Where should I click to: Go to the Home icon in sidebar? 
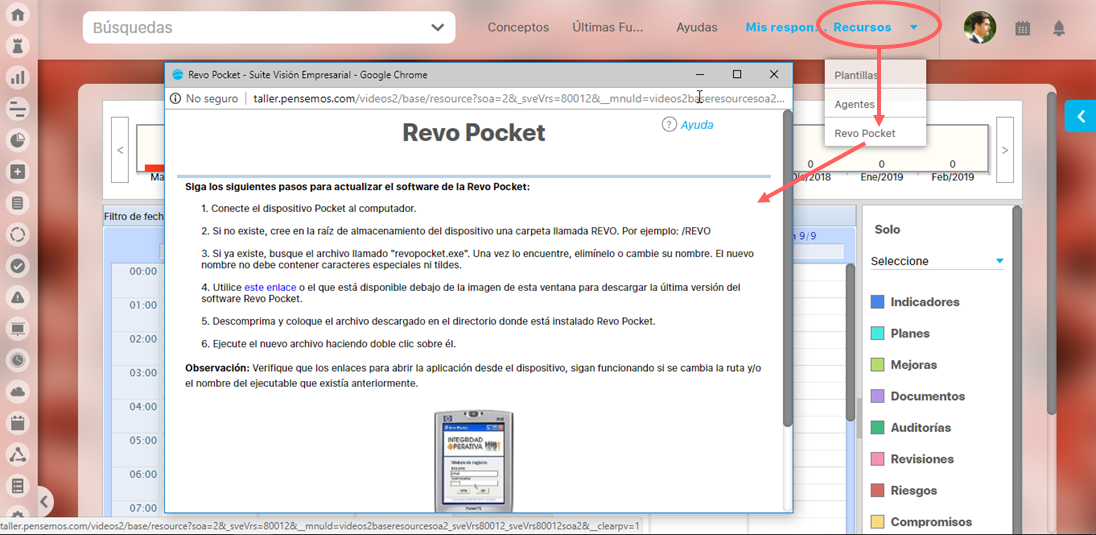17,14
